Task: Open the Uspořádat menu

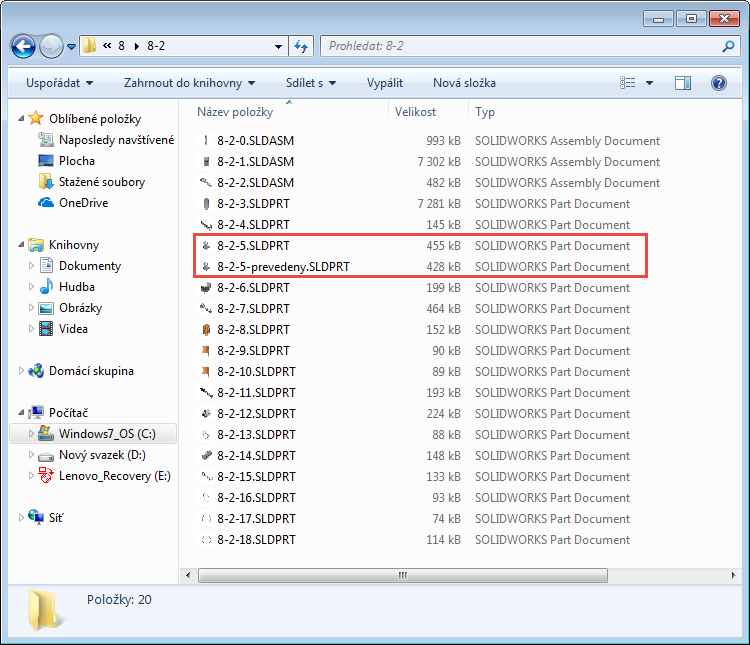Action: pyautogui.click(x=59, y=83)
